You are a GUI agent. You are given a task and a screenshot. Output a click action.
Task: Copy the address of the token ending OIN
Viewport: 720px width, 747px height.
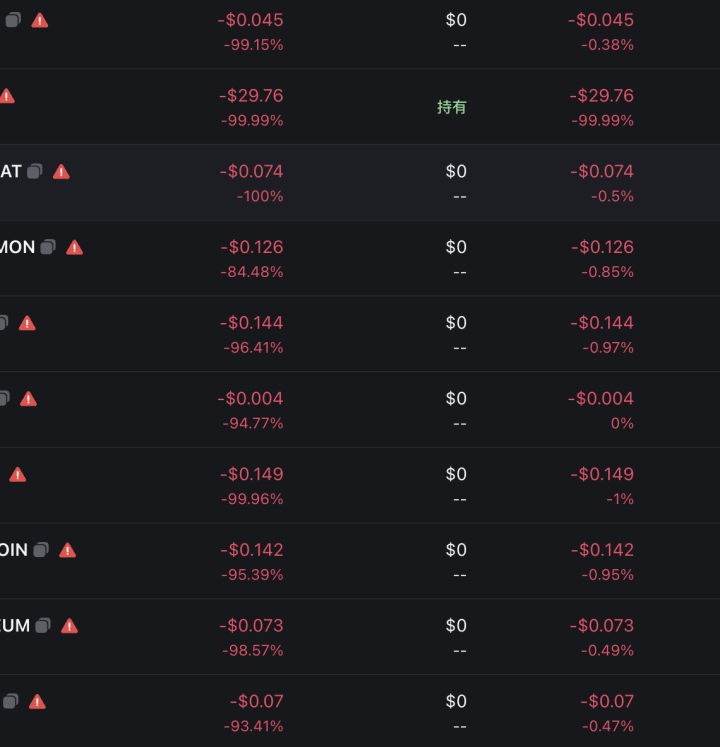[41, 550]
